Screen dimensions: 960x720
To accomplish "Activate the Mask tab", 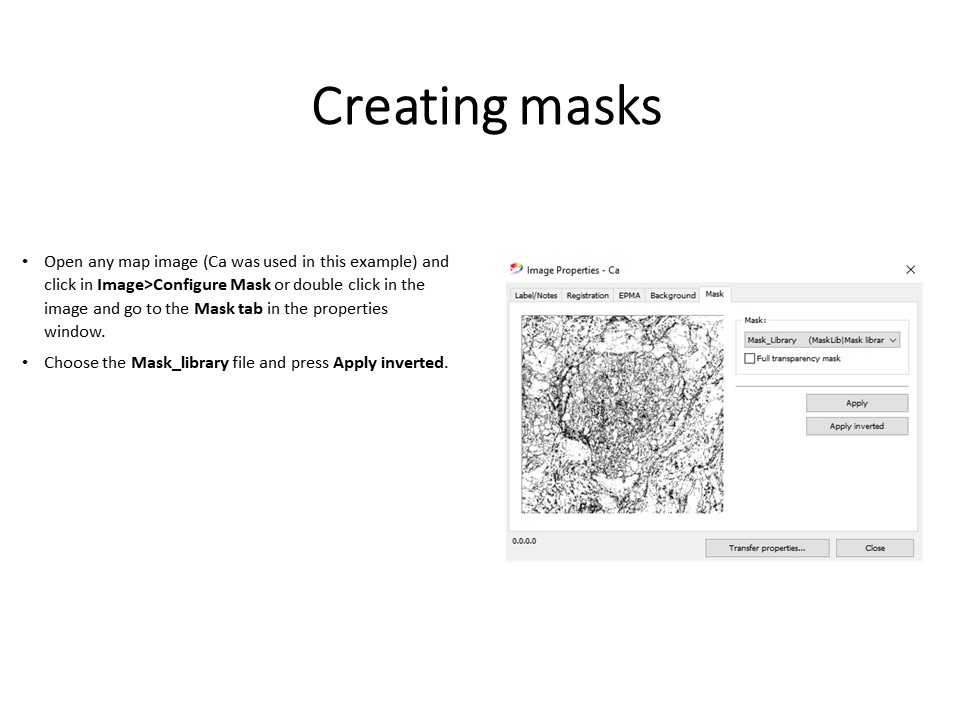I will pos(714,294).
